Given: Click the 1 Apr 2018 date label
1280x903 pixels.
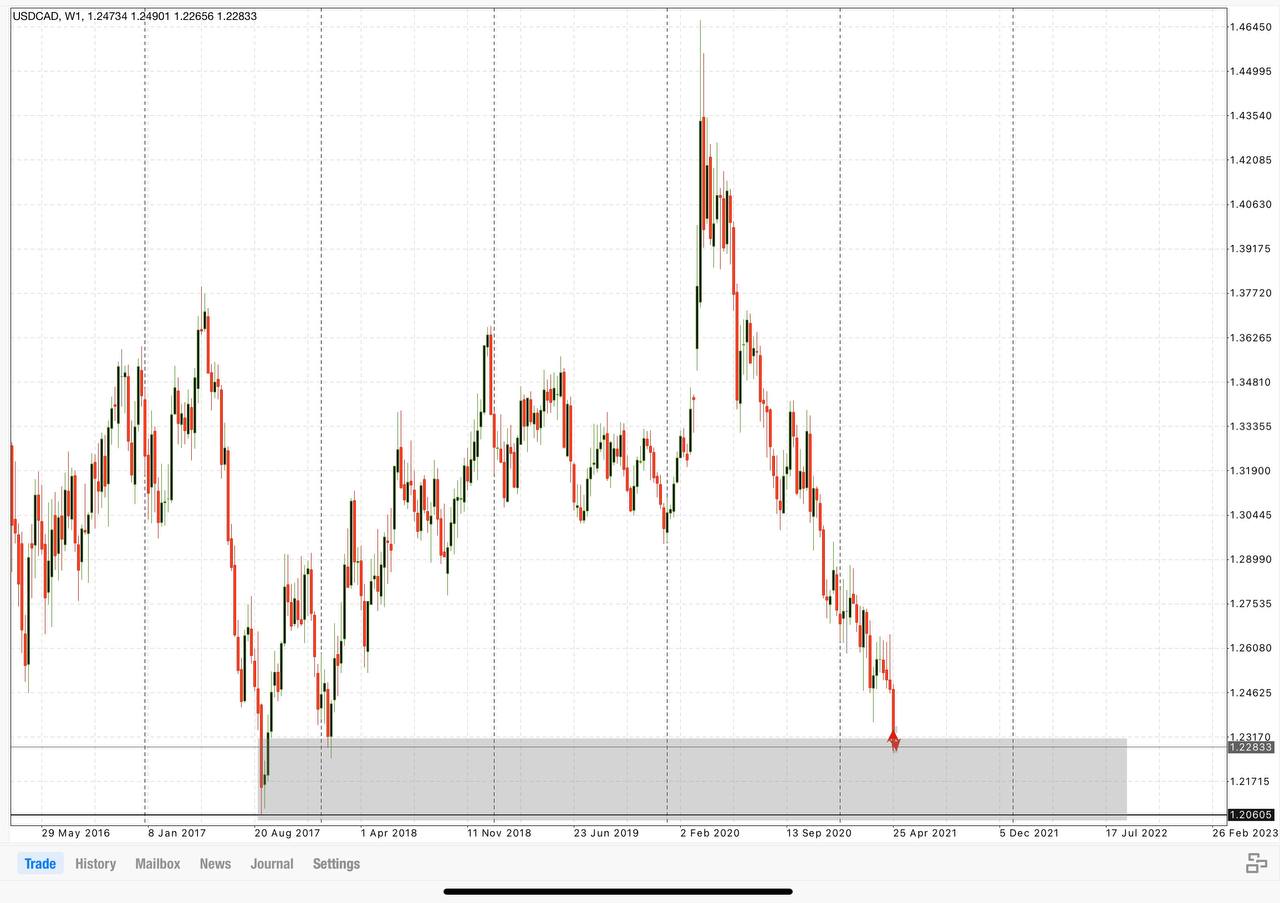Looking at the screenshot, I should point(389,832).
